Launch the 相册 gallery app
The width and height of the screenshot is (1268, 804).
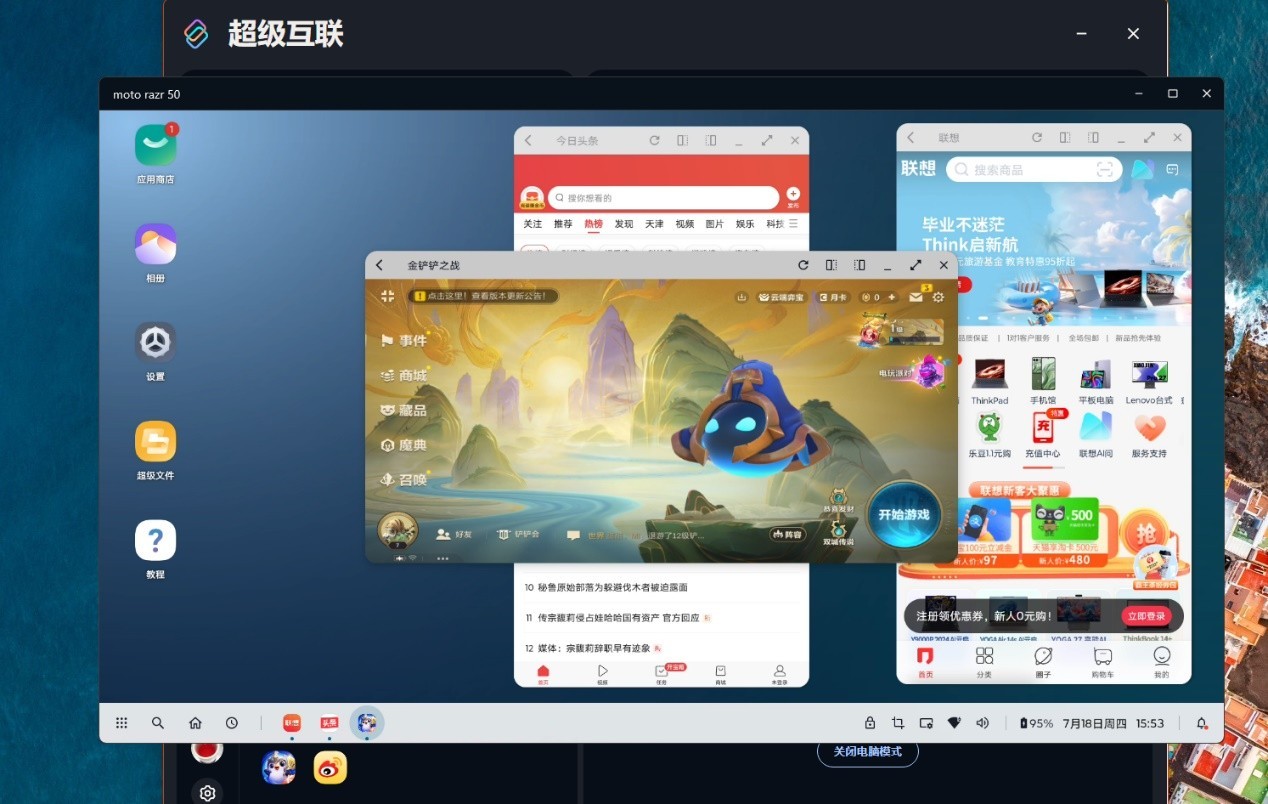(x=155, y=244)
